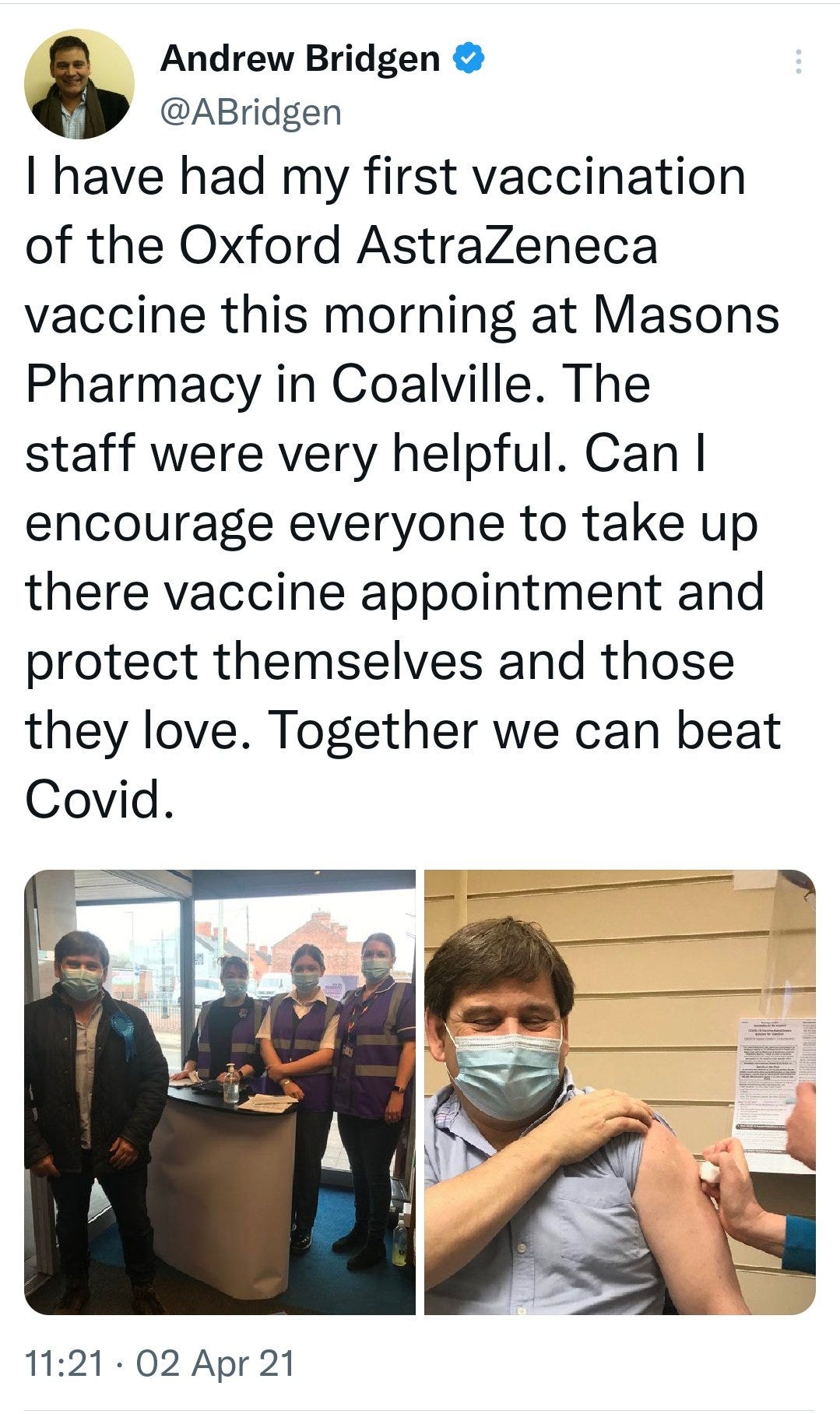Viewport: 840px width, 1414px height.
Task: Open the three-dot more options menu
Action: [798, 62]
